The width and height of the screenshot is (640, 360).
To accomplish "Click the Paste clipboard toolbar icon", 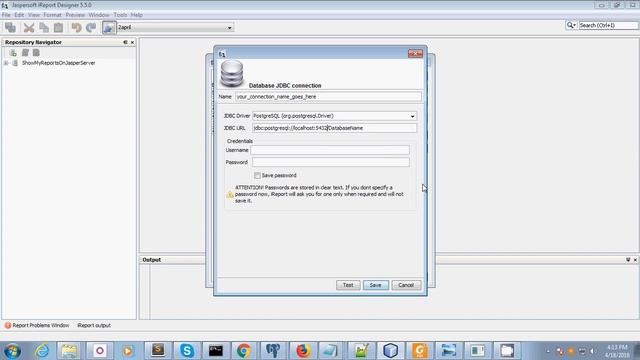I will click(59, 27).
